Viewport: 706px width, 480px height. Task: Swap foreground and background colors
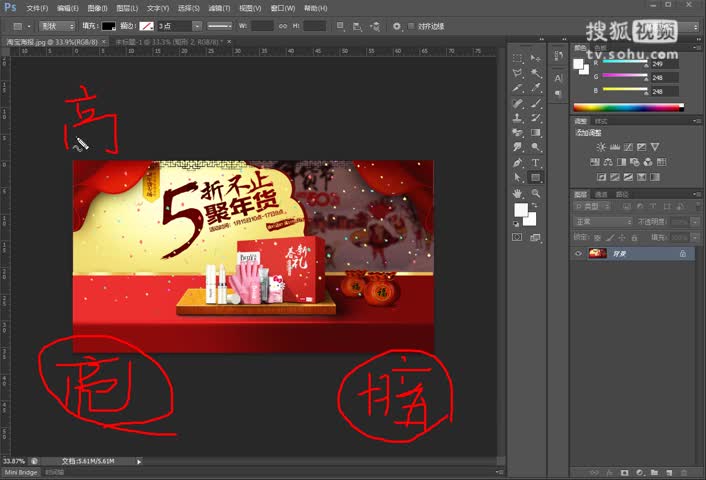[x=535, y=206]
